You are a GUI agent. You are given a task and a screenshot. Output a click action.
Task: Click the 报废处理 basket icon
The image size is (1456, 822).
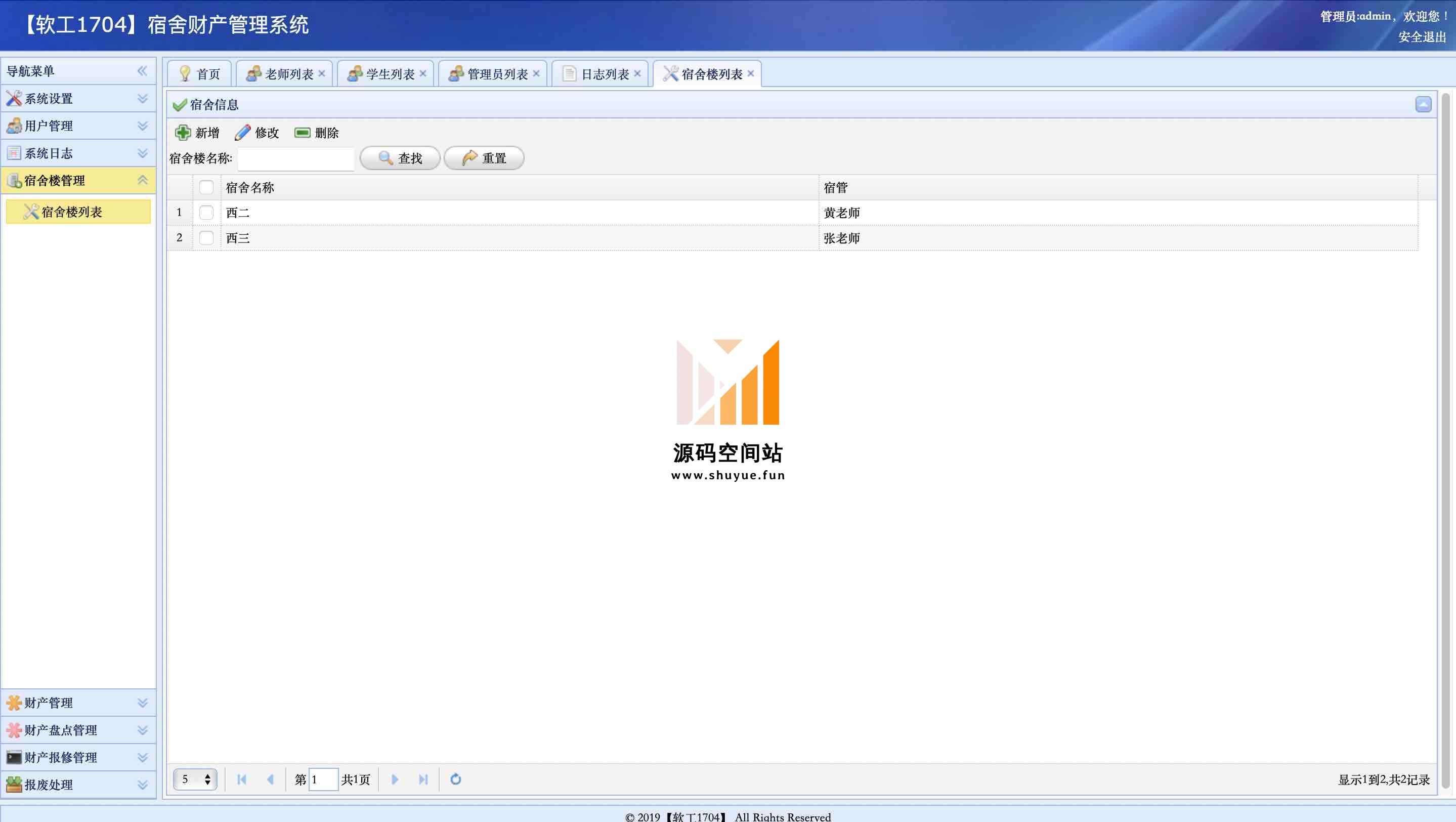[x=14, y=785]
